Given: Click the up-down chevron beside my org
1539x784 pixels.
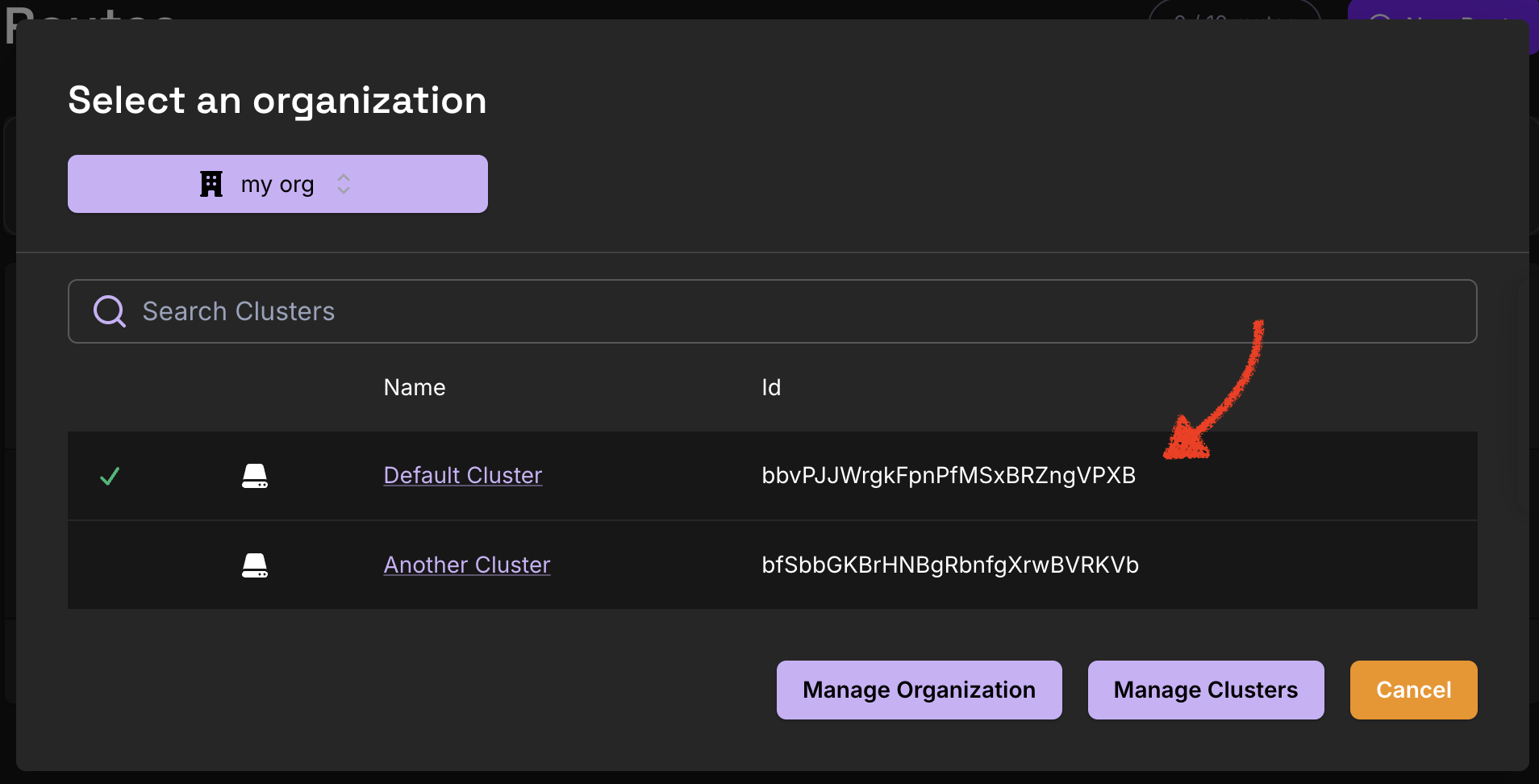Looking at the screenshot, I should point(344,184).
